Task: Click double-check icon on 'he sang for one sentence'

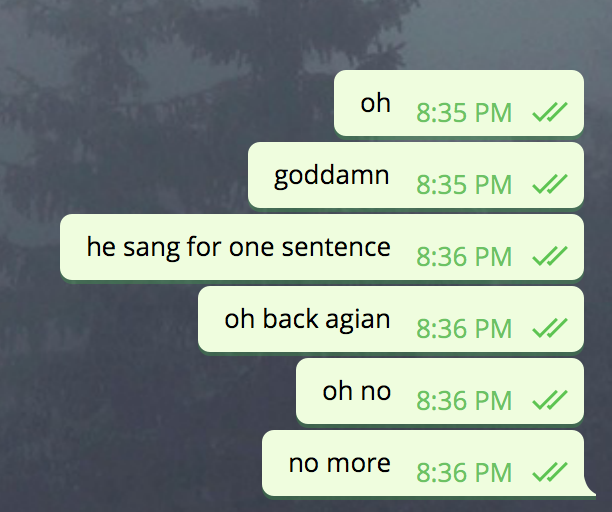Action: pyautogui.click(x=550, y=256)
